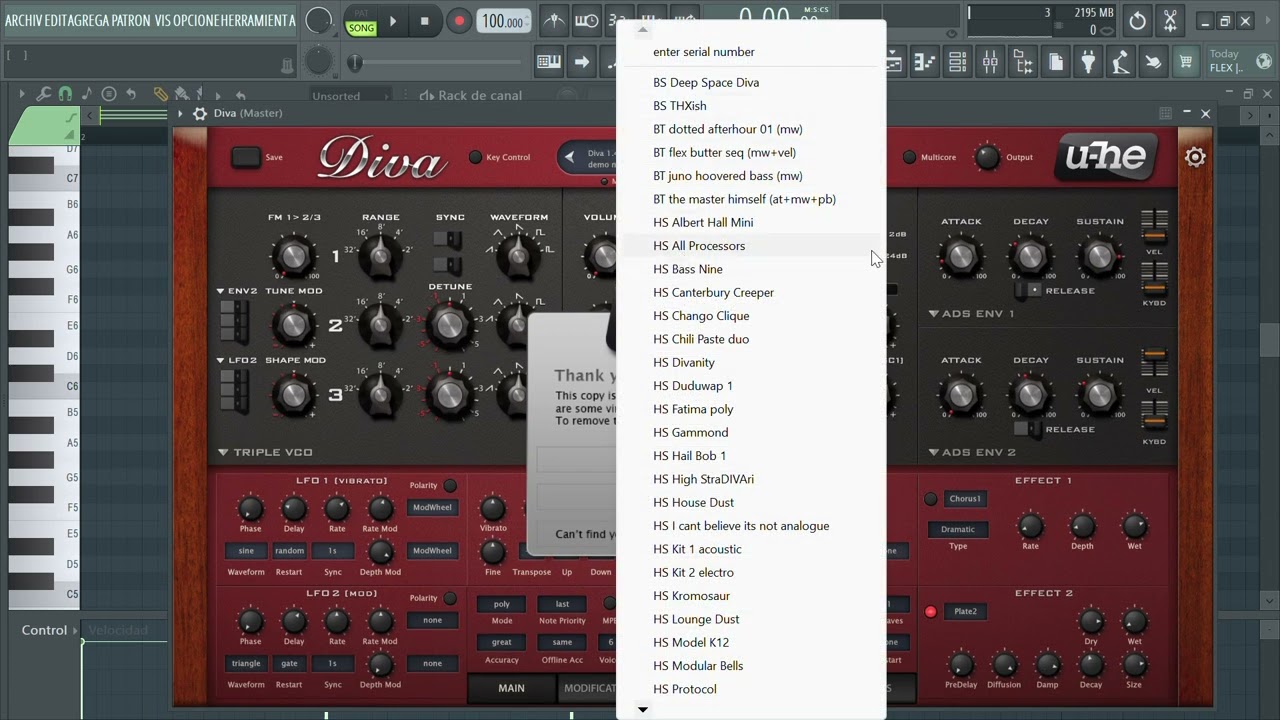Image resolution: width=1280 pixels, height=720 pixels.
Task: Open the ADS ENV 2 type selector
Action: coord(971,452)
